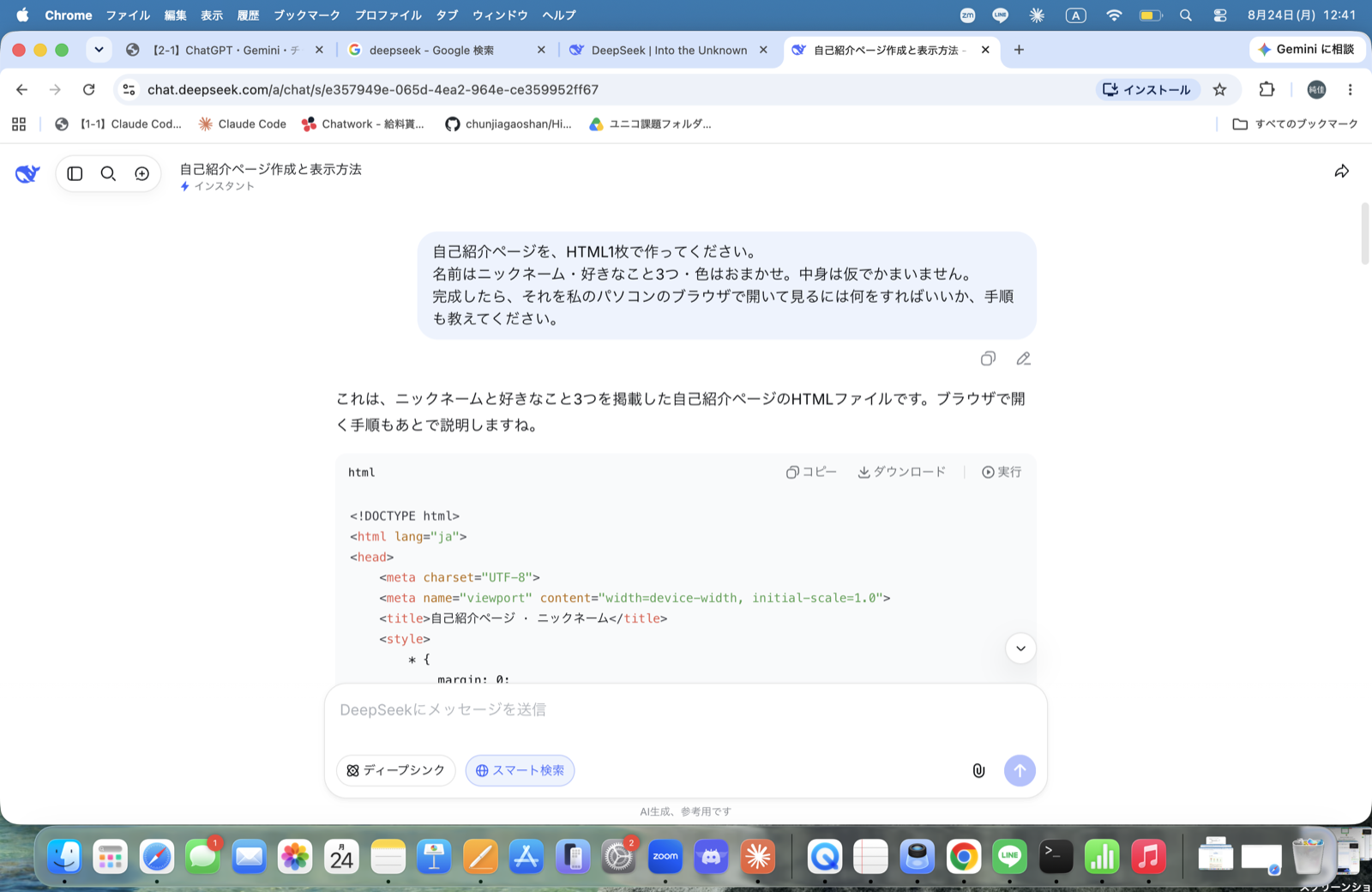Reload the current page

[88, 89]
